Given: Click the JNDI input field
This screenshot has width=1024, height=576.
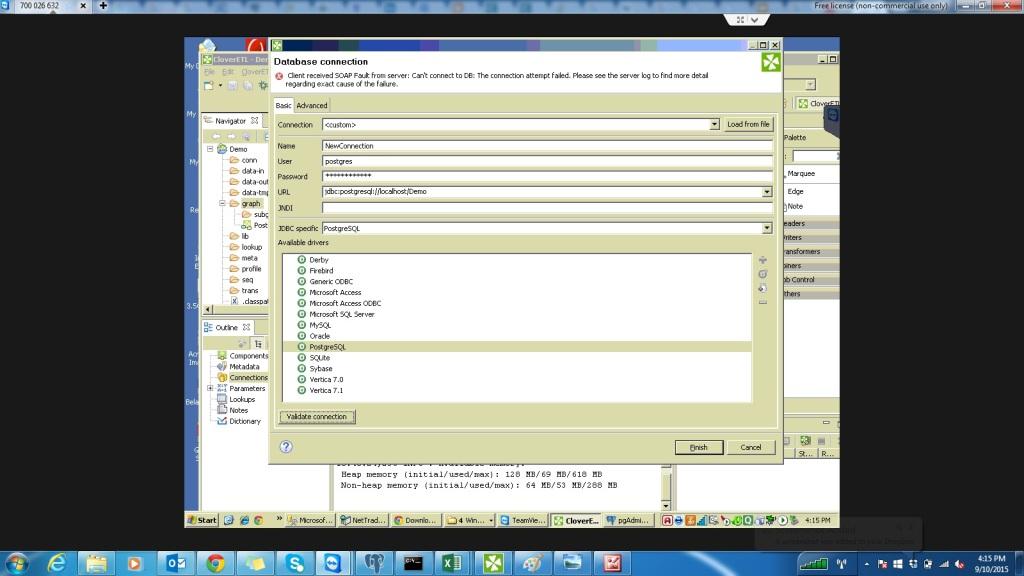Looking at the screenshot, I should tap(547, 208).
